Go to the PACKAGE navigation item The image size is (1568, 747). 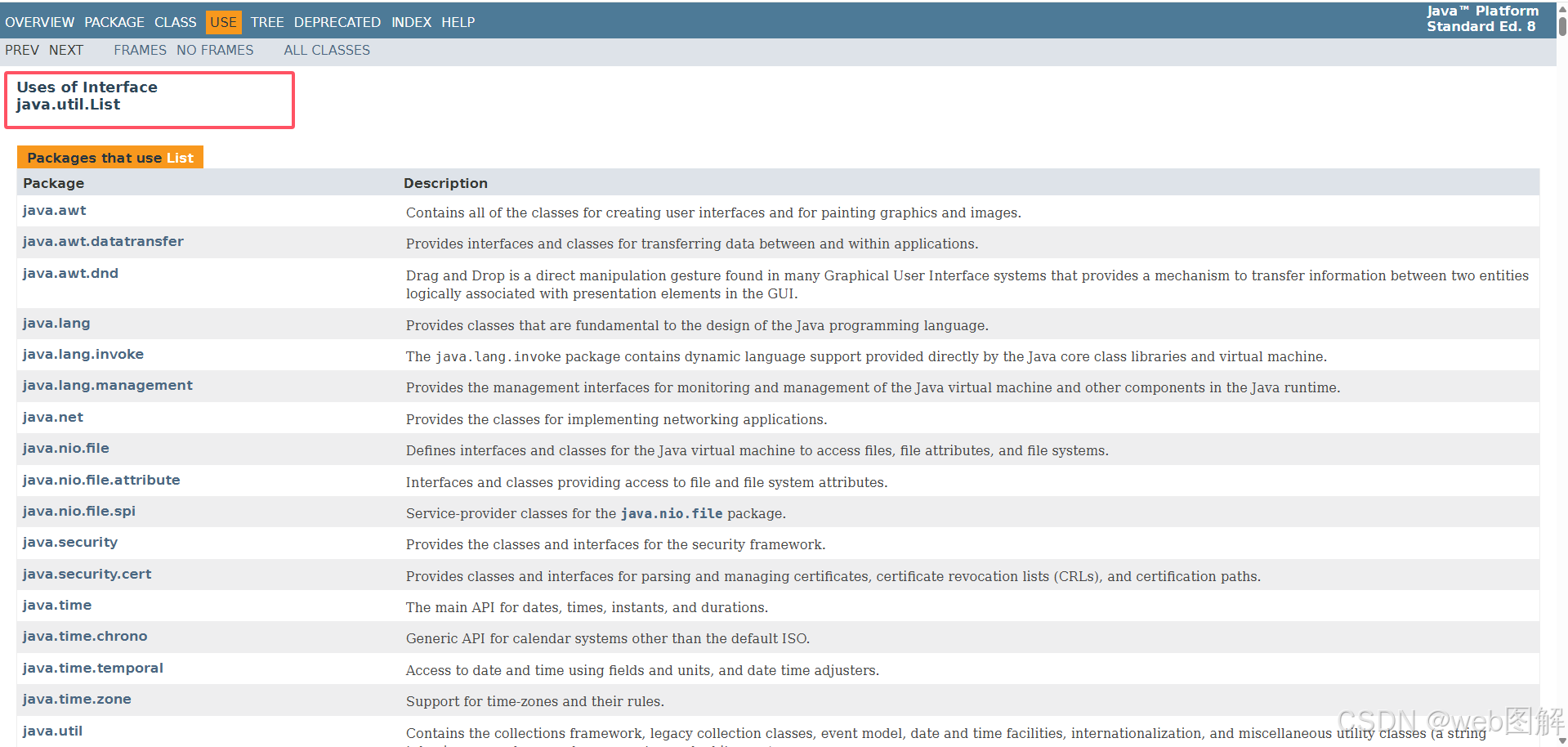pos(114,22)
